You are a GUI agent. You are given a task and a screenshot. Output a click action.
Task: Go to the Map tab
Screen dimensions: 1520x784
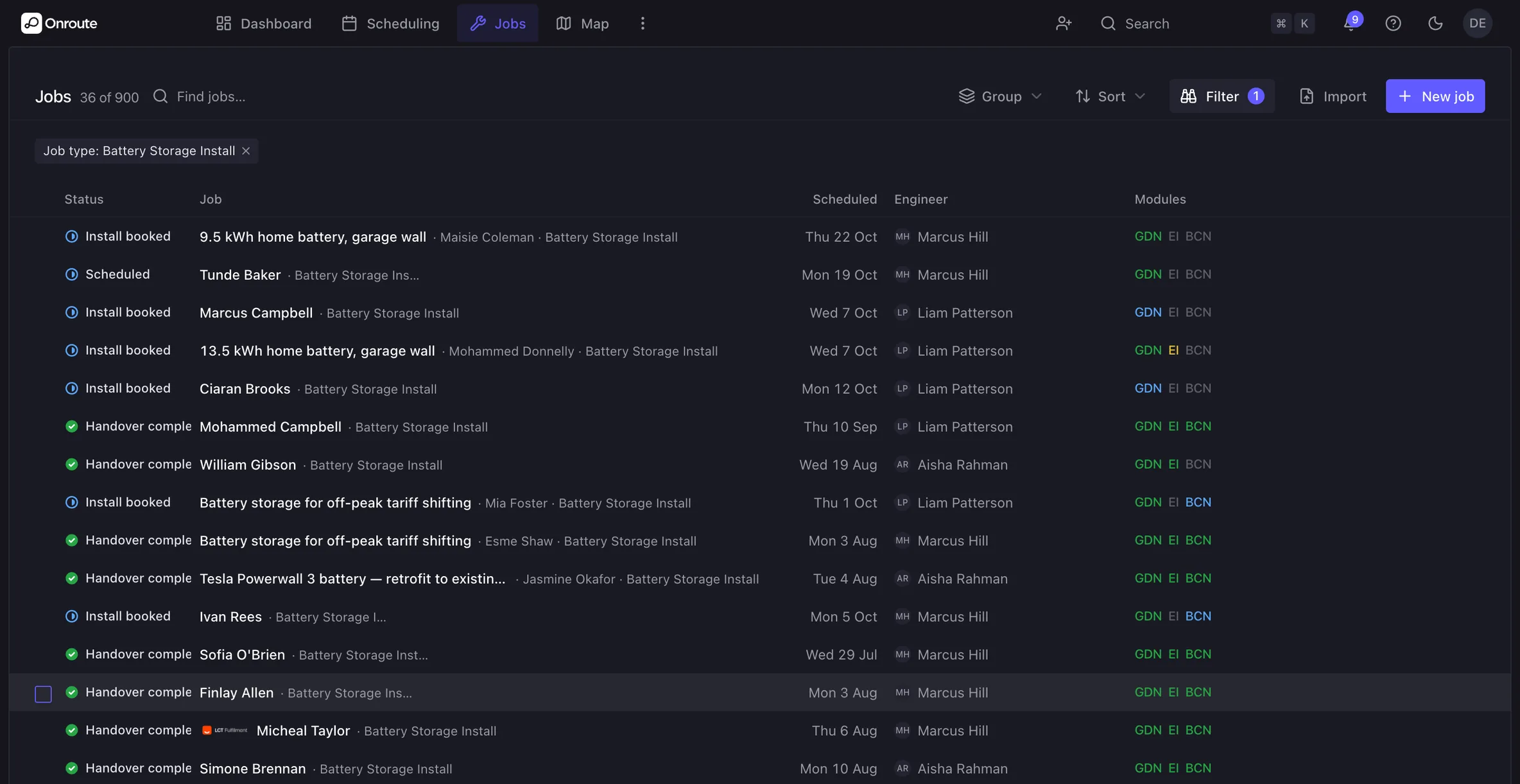pos(582,24)
